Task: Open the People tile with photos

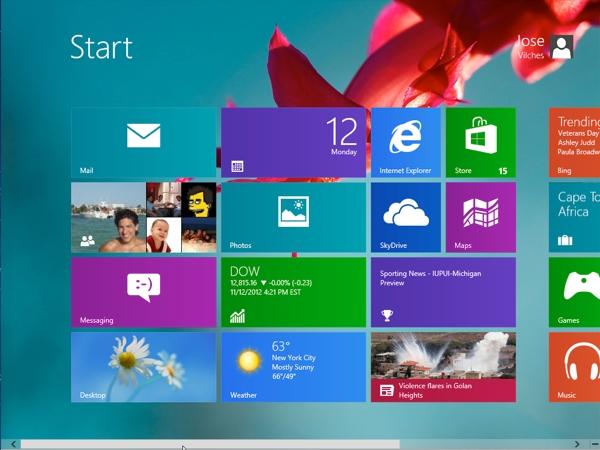Action: 143,217
